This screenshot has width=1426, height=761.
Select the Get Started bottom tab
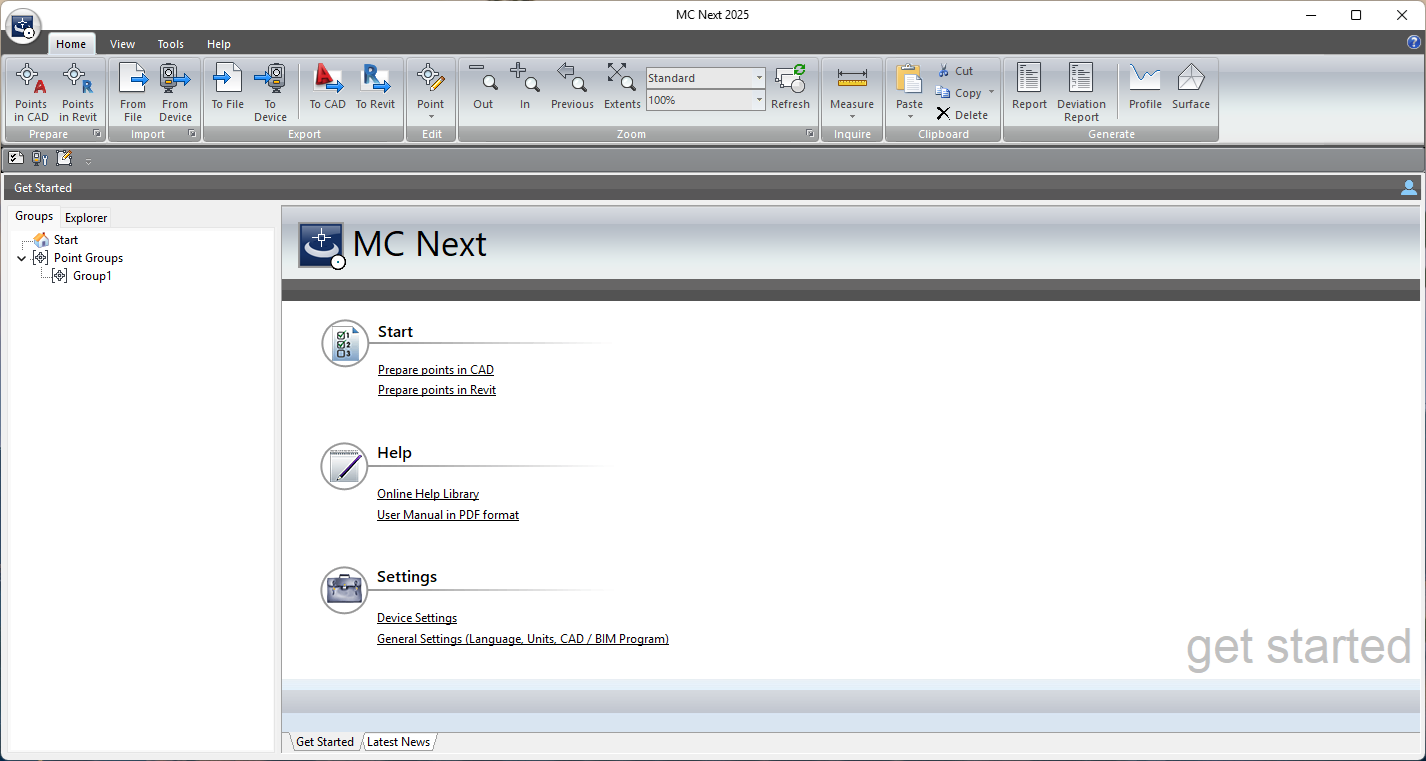point(325,742)
